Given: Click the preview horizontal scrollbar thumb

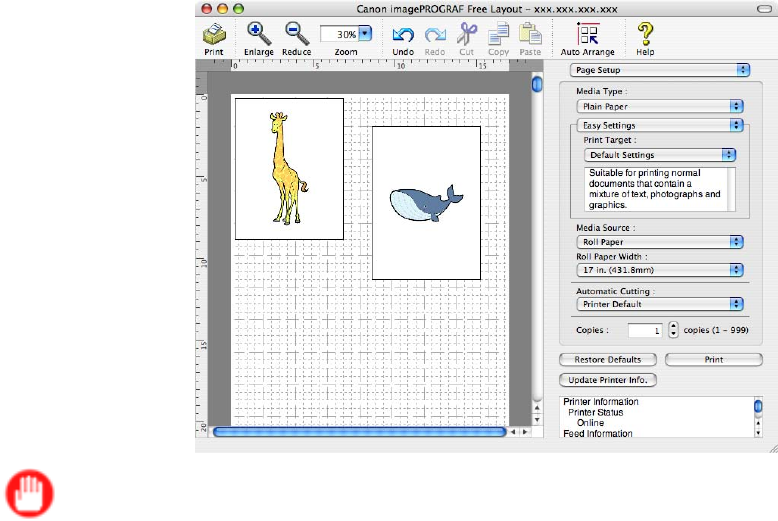Looking at the screenshot, I should click(360, 432).
